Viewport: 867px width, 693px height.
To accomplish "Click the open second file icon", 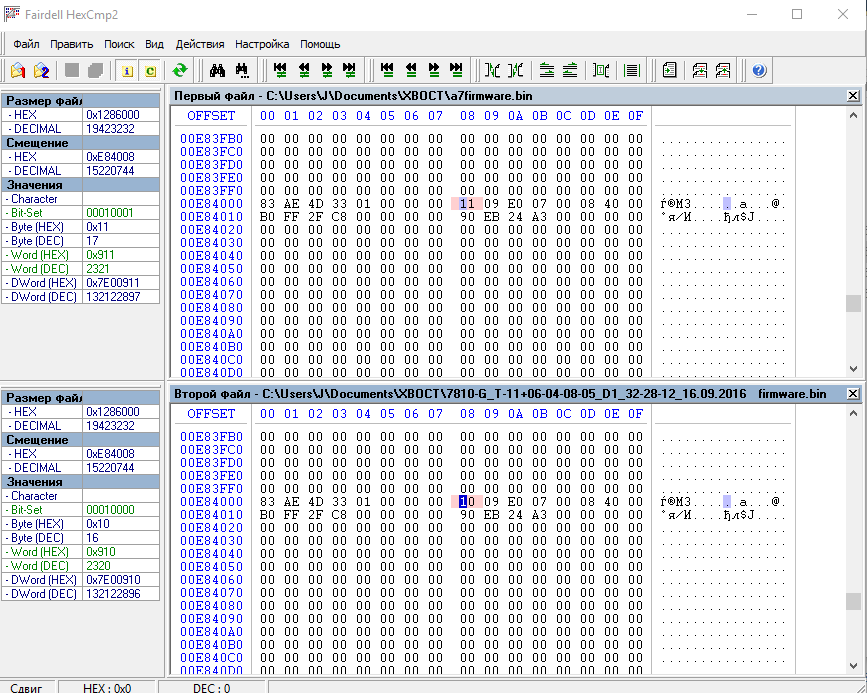I will [x=41, y=70].
